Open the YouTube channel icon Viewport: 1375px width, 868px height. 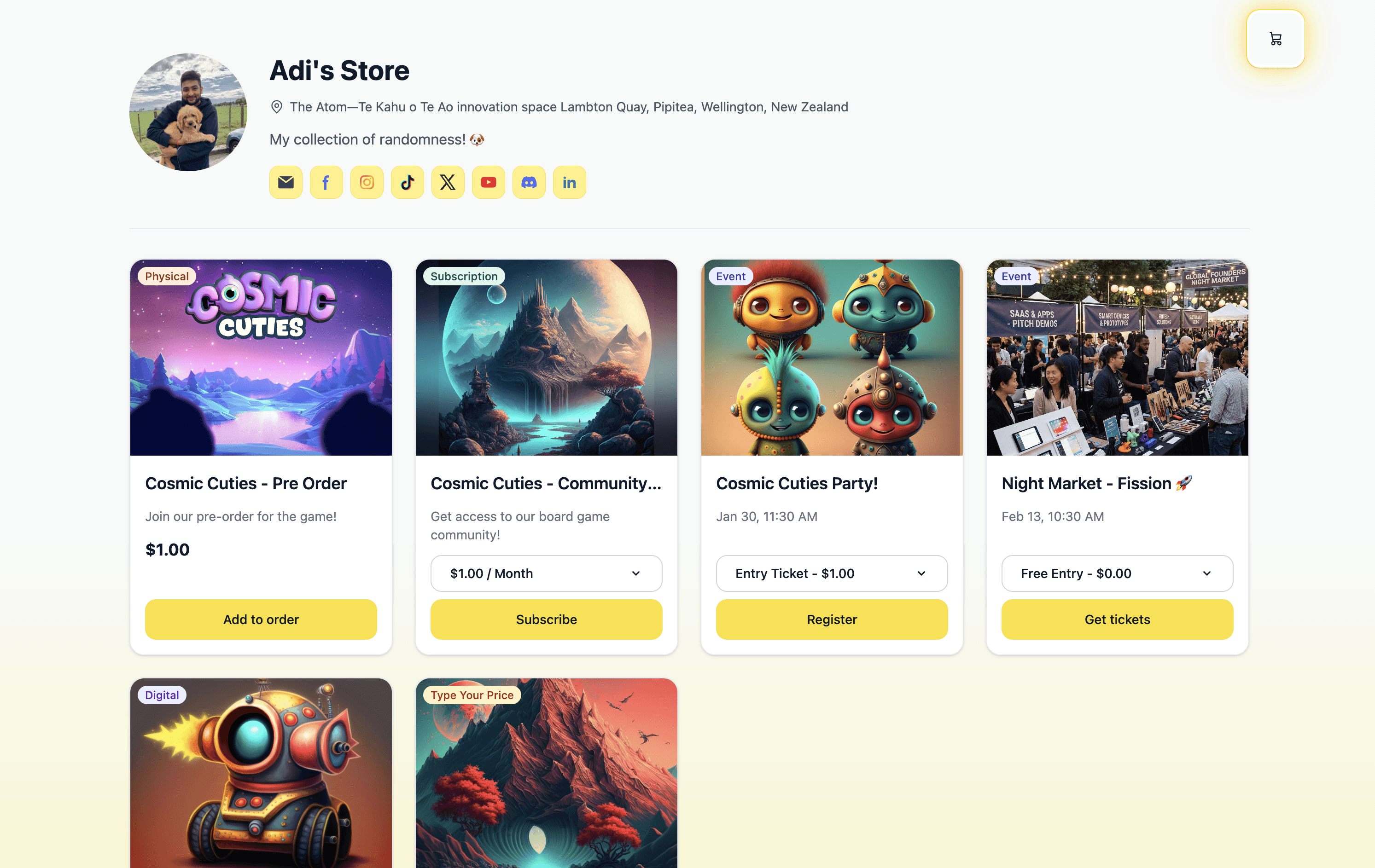tap(488, 182)
